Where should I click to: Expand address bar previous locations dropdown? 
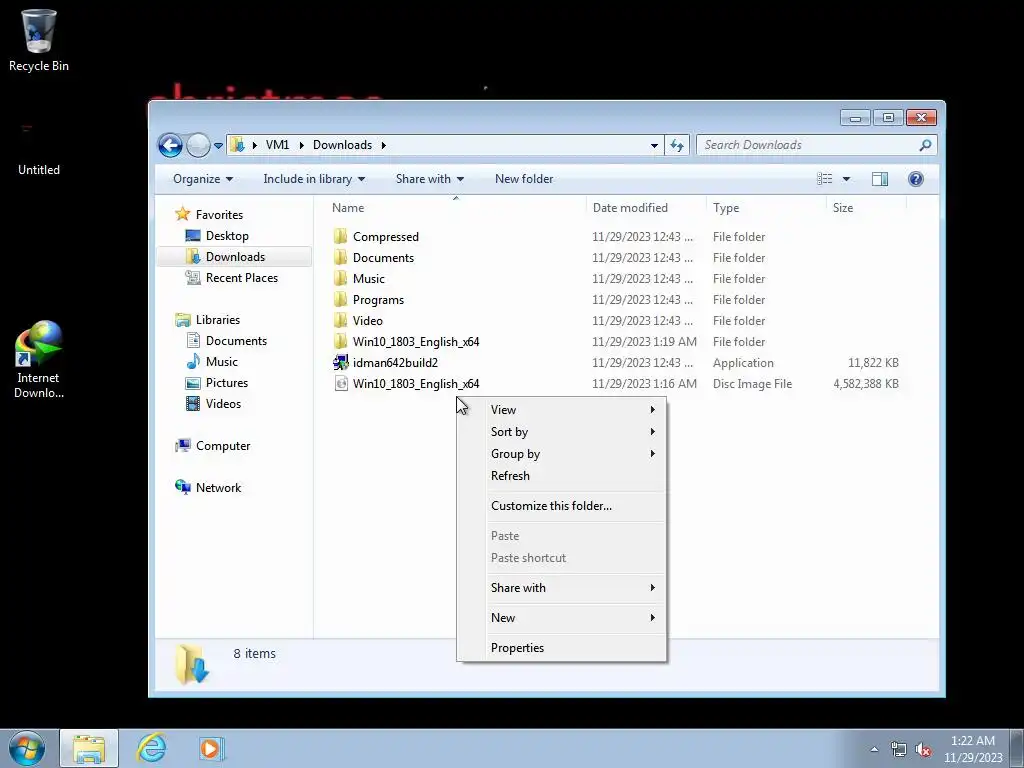tap(654, 146)
